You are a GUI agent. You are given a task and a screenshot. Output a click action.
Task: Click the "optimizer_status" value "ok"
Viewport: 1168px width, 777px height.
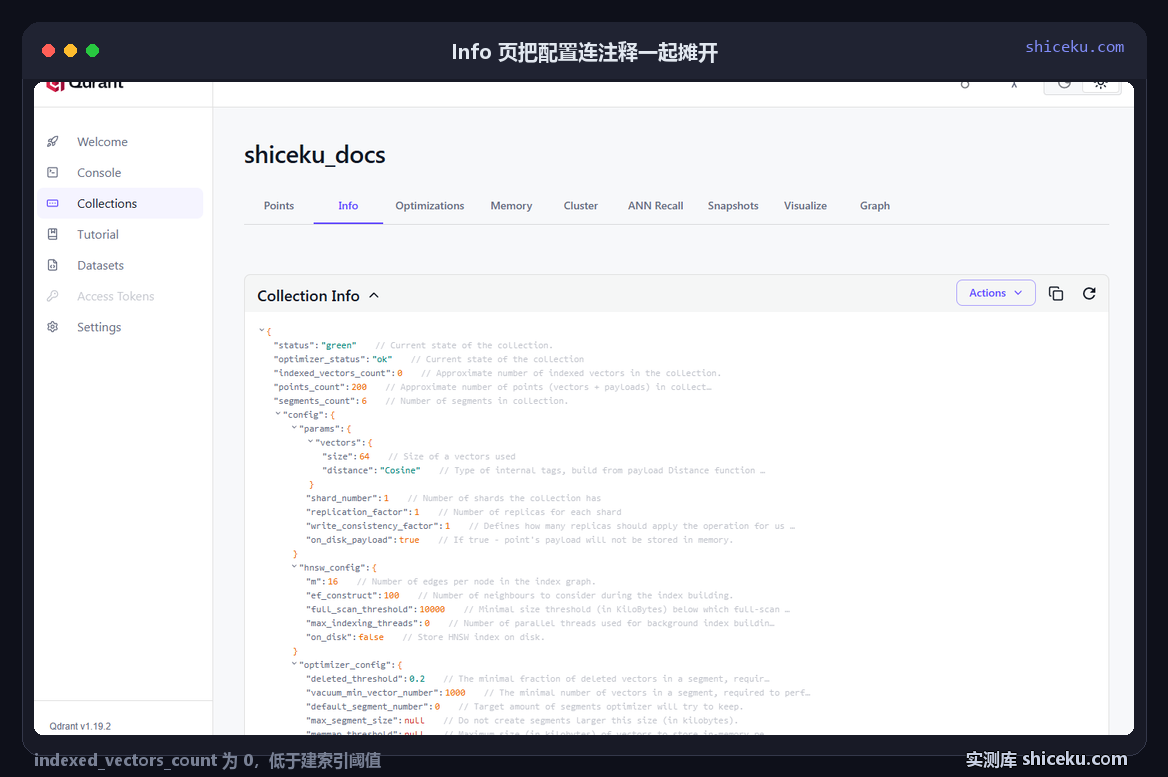[381, 359]
